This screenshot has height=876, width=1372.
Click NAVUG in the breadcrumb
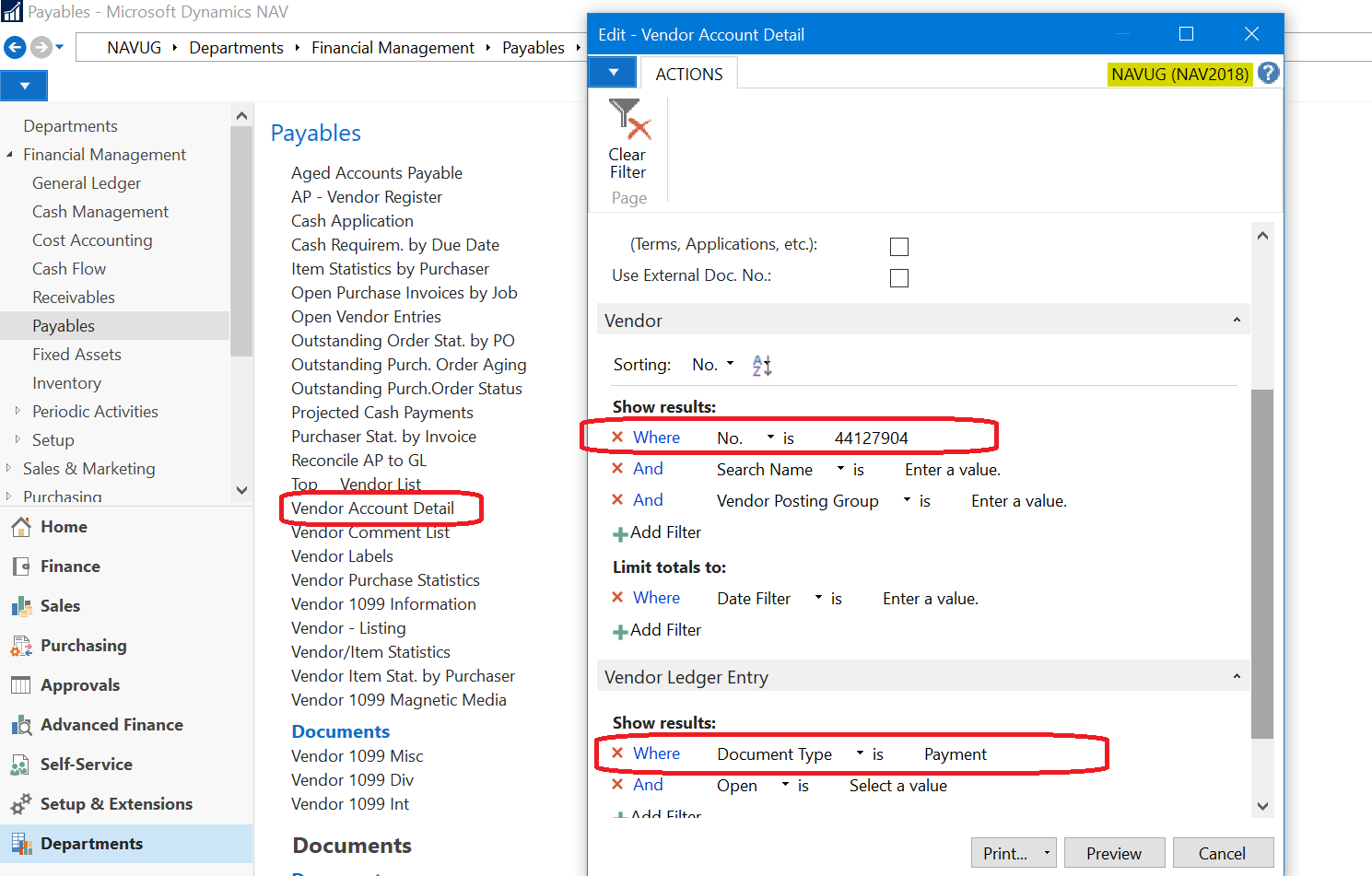coord(134,48)
